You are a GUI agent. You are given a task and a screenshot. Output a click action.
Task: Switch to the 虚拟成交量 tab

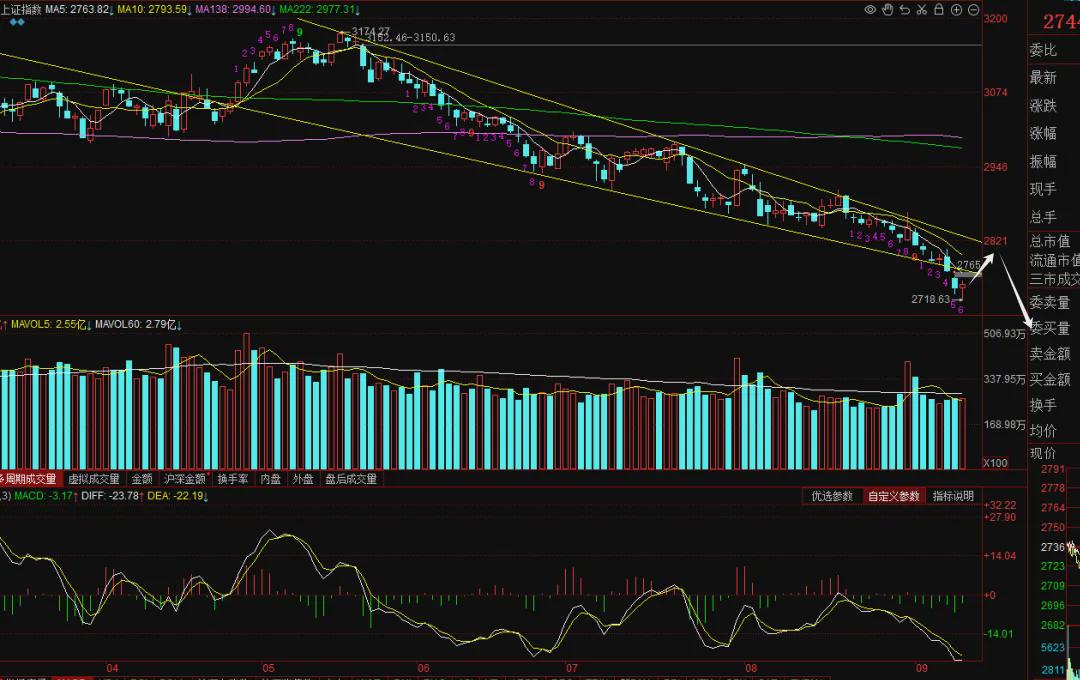94,478
